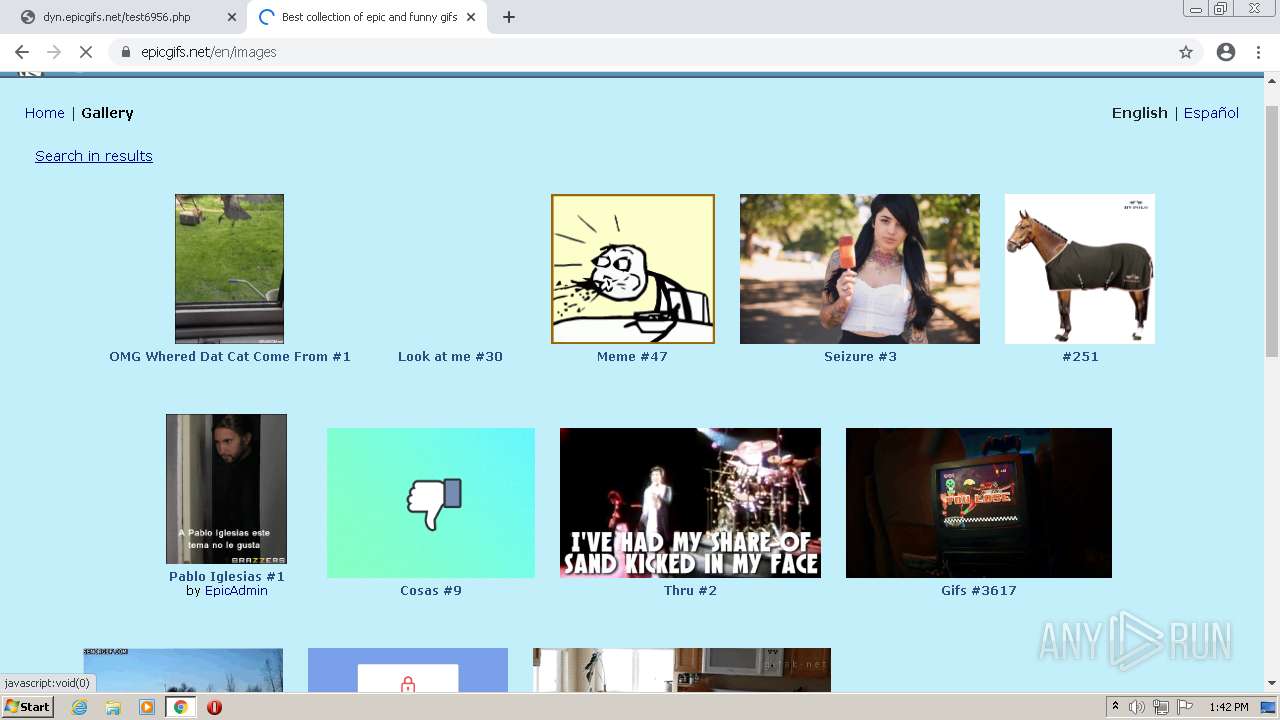Open the red padlock image thumbnail

point(408,670)
